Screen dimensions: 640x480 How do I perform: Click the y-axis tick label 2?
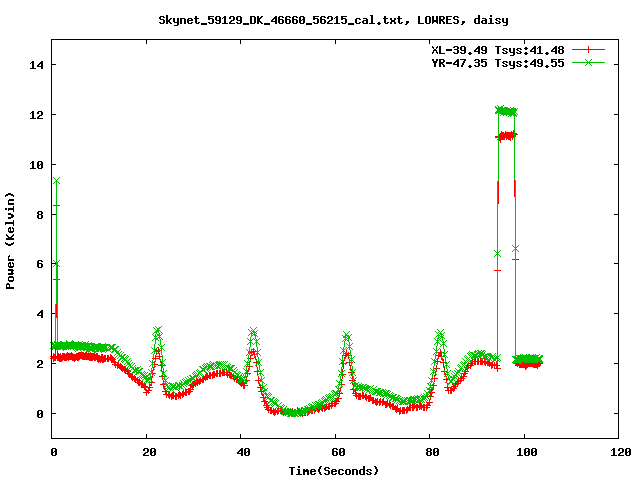tap(40, 364)
